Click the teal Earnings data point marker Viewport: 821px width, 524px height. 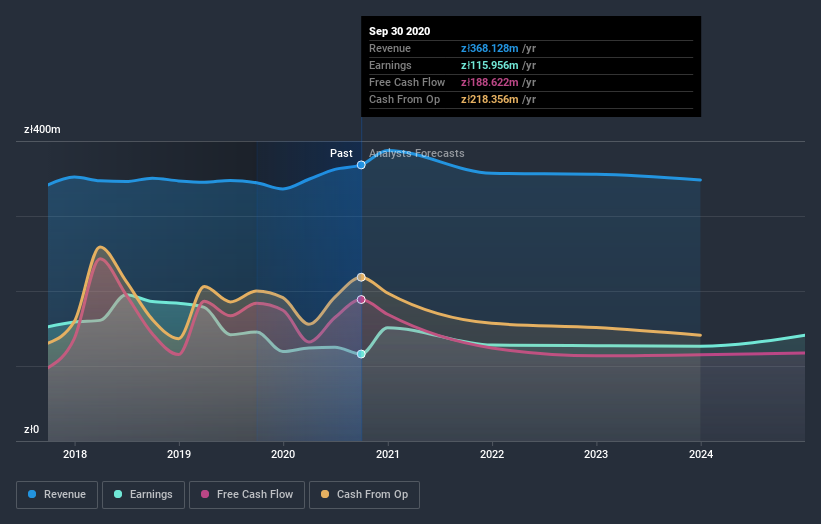pyautogui.click(x=361, y=354)
